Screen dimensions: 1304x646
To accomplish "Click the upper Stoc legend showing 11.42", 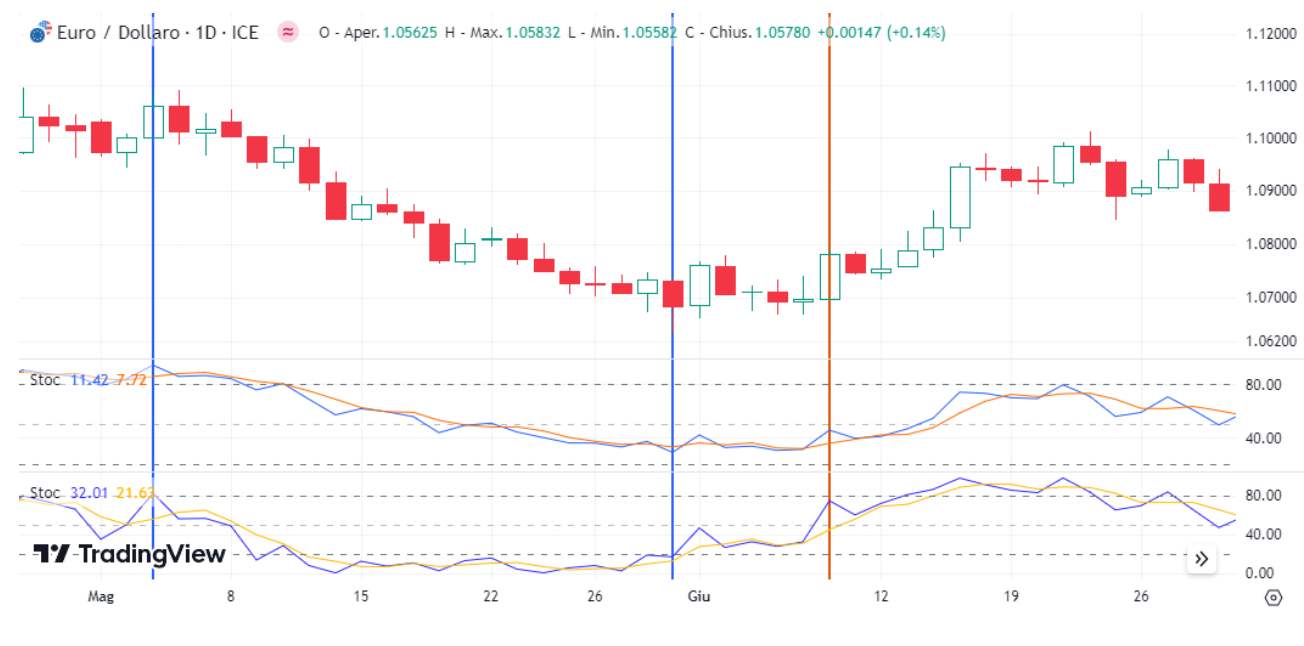I will tap(90, 380).
